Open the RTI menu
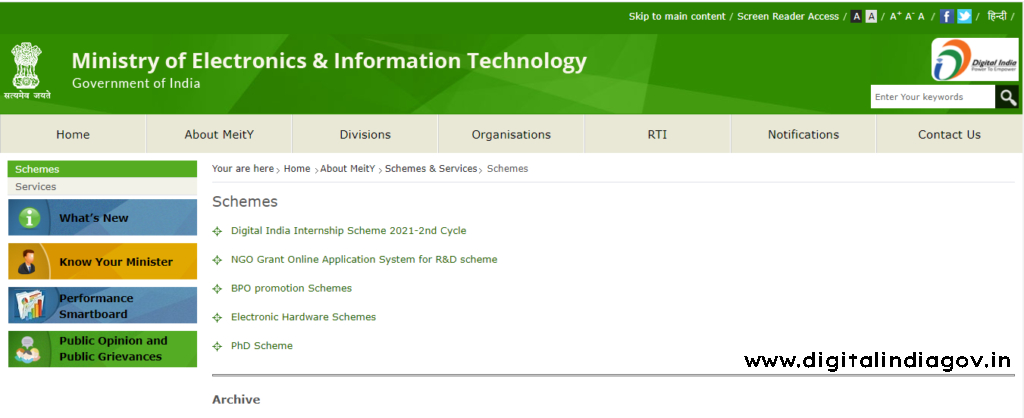1024x418 pixels. coord(658,135)
